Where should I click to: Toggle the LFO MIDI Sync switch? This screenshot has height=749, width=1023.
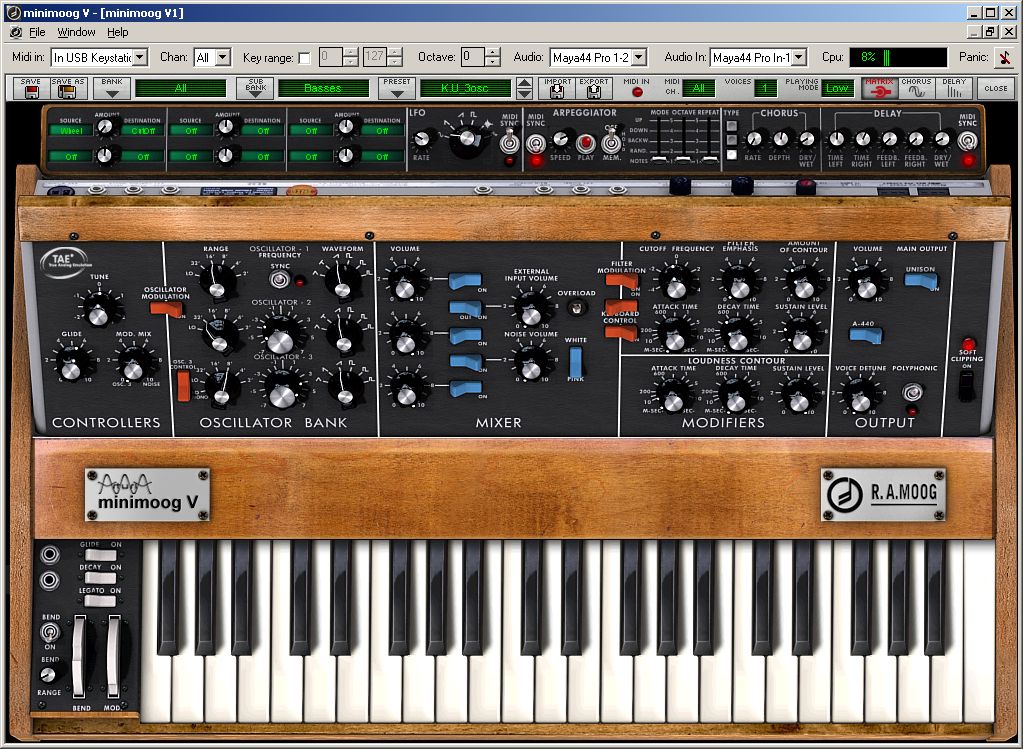click(x=509, y=142)
